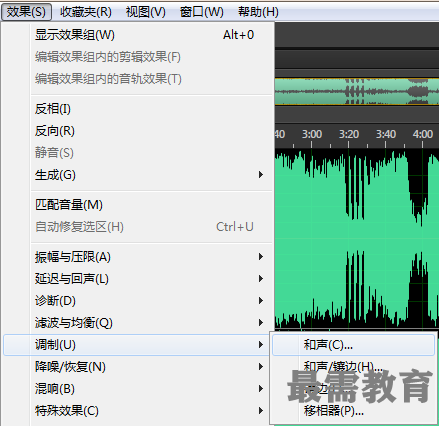Click the 3:20 mark on timeline ruler
439x426 pixels.
pos(349,134)
